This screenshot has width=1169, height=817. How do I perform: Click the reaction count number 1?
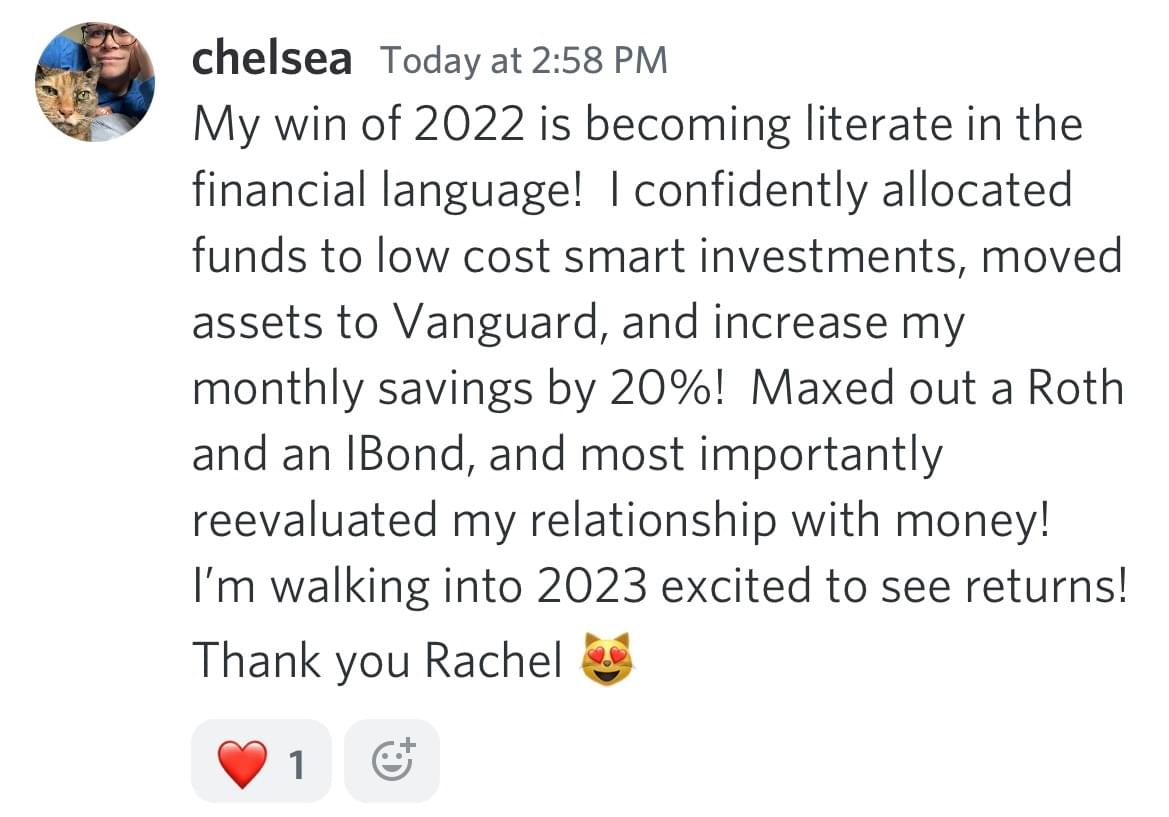pos(295,764)
